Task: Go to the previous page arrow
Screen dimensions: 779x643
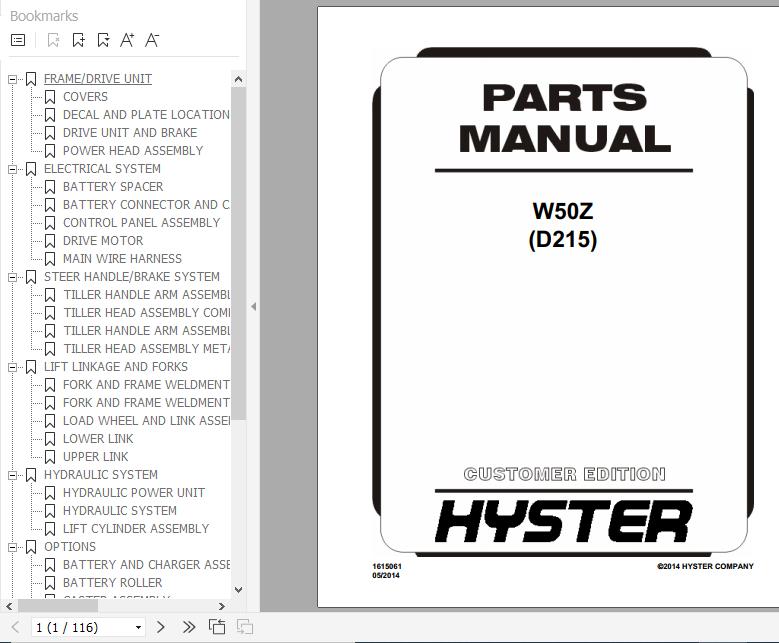Action: pyautogui.click(x=15, y=627)
